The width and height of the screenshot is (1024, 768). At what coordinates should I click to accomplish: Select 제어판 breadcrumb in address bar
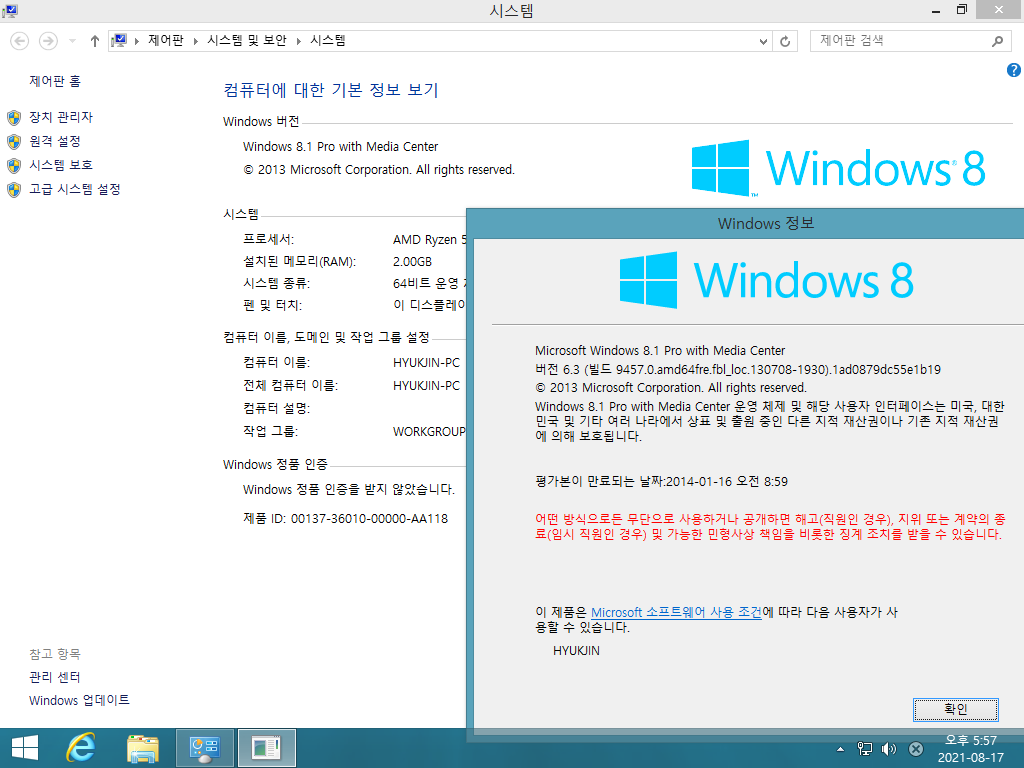point(166,40)
